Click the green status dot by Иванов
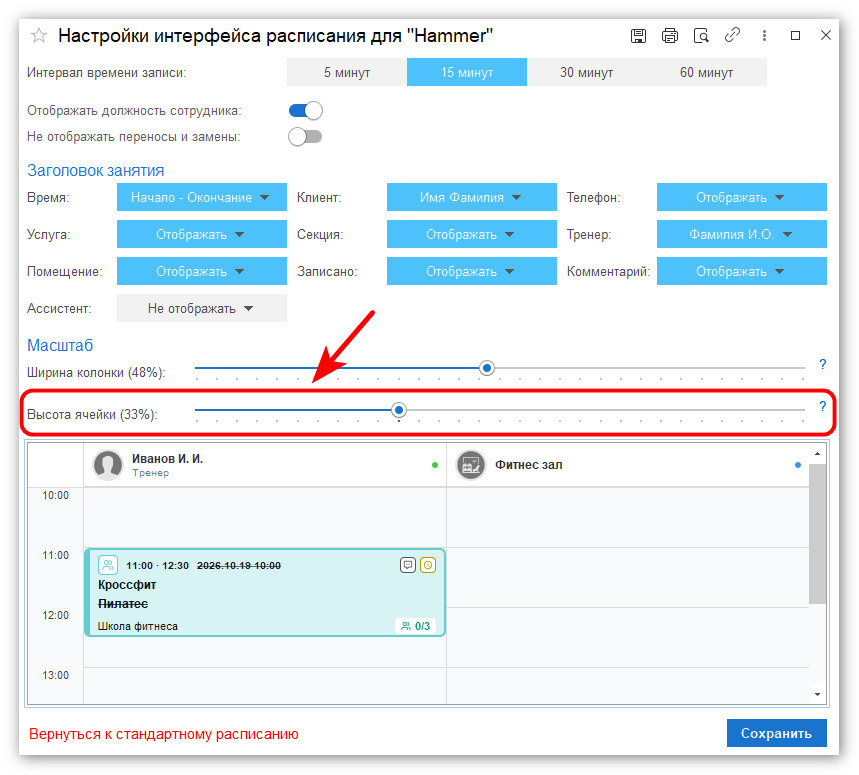Viewport: 859px width, 775px height. coord(435,465)
